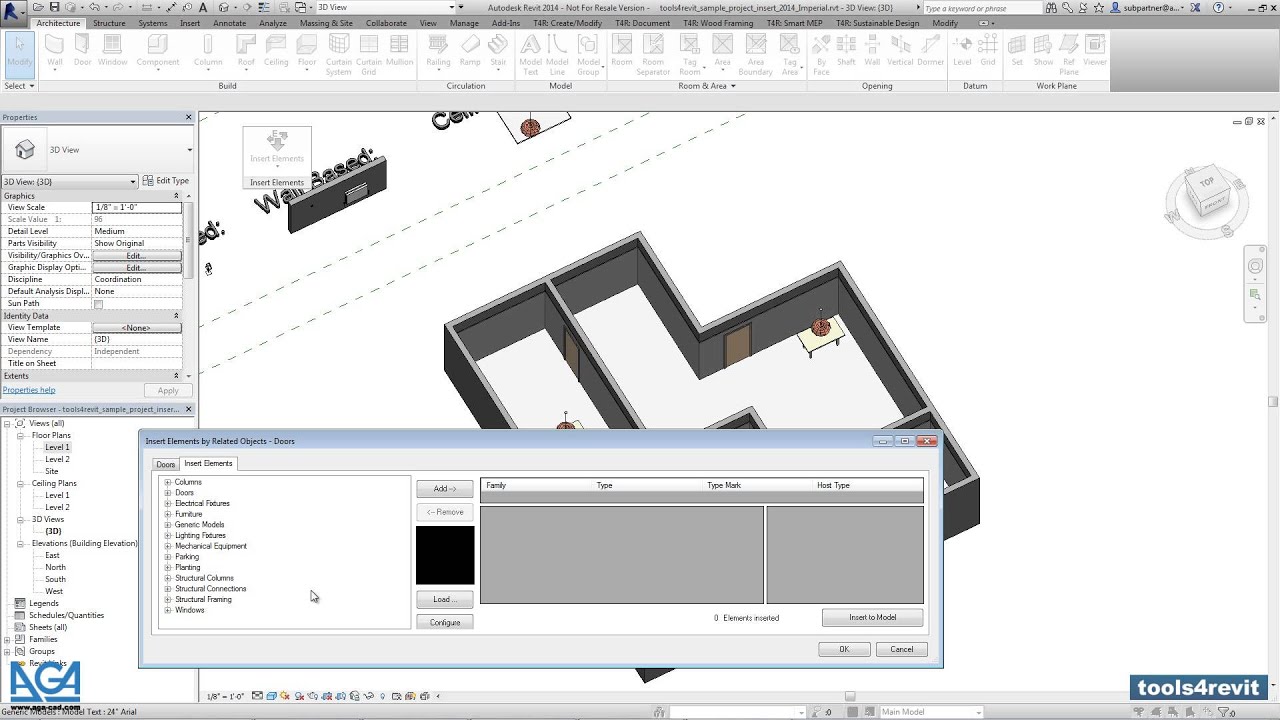Choose the Floor tool
Image resolution: width=1280 pixels, height=720 pixels.
(307, 50)
